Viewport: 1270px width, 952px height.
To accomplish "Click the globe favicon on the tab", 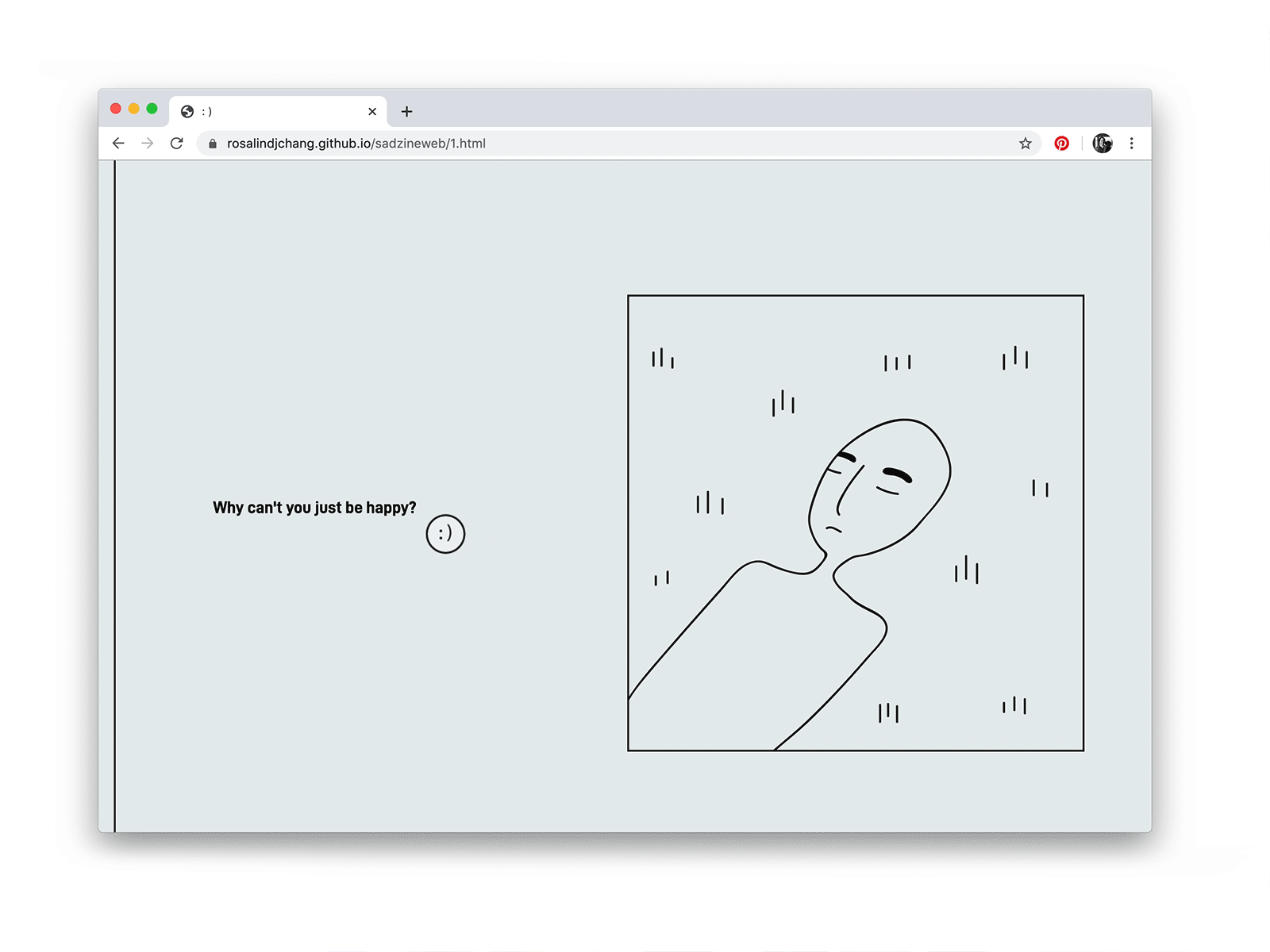I will tap(187, 112).
